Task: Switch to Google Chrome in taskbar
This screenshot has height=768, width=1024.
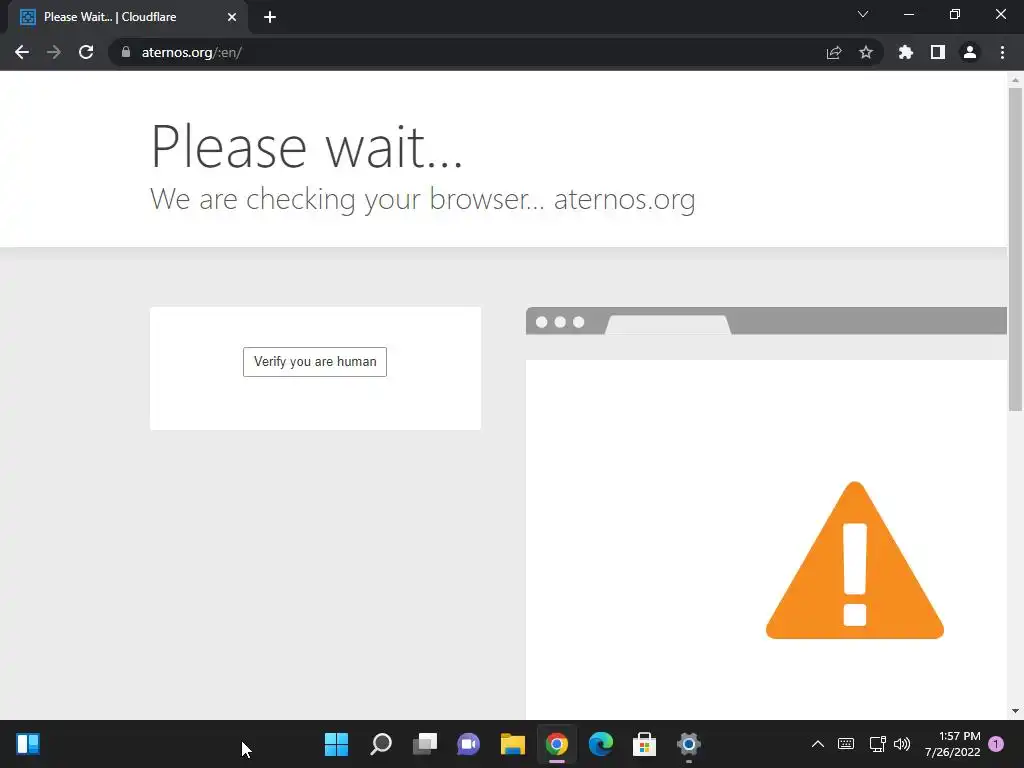Action: pos(556,744)
